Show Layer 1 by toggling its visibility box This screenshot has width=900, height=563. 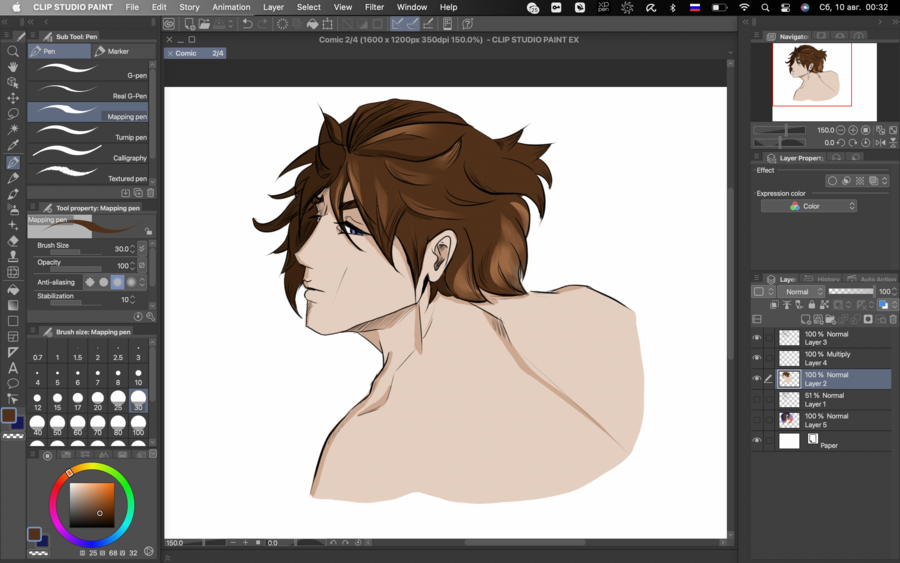(757, 400)
